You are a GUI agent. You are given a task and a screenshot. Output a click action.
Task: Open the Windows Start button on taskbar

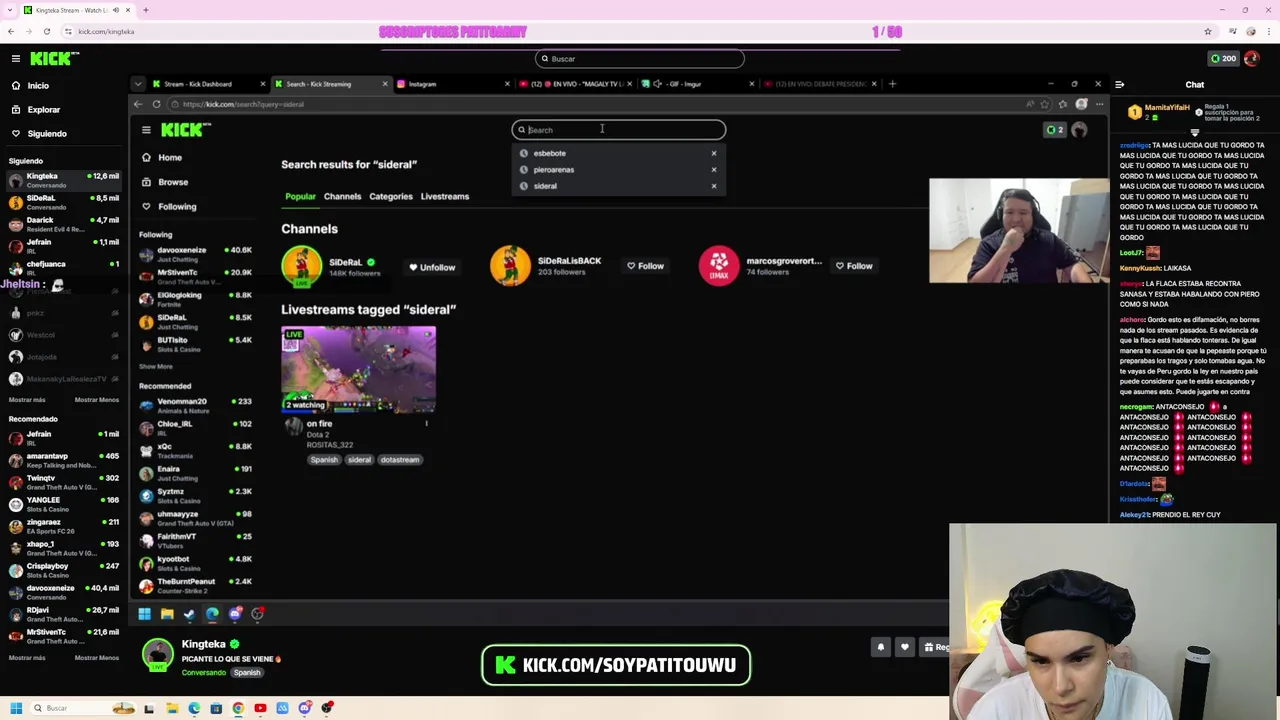point(16,709)
